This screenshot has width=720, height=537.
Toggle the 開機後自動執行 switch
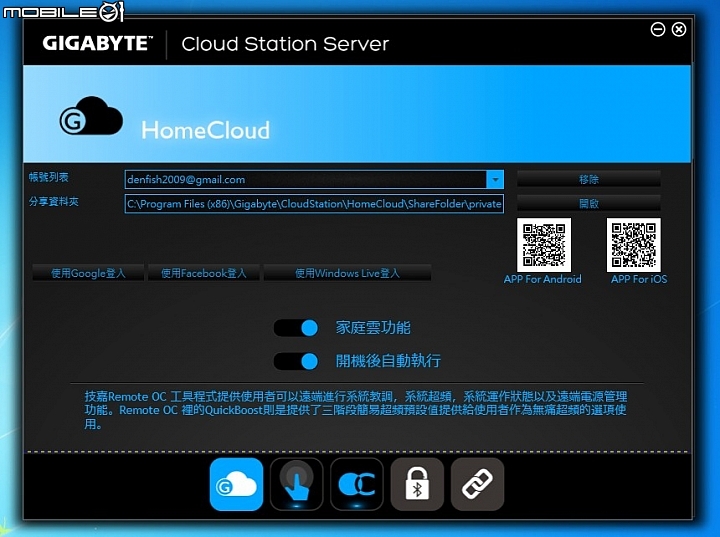pos(296,361)
